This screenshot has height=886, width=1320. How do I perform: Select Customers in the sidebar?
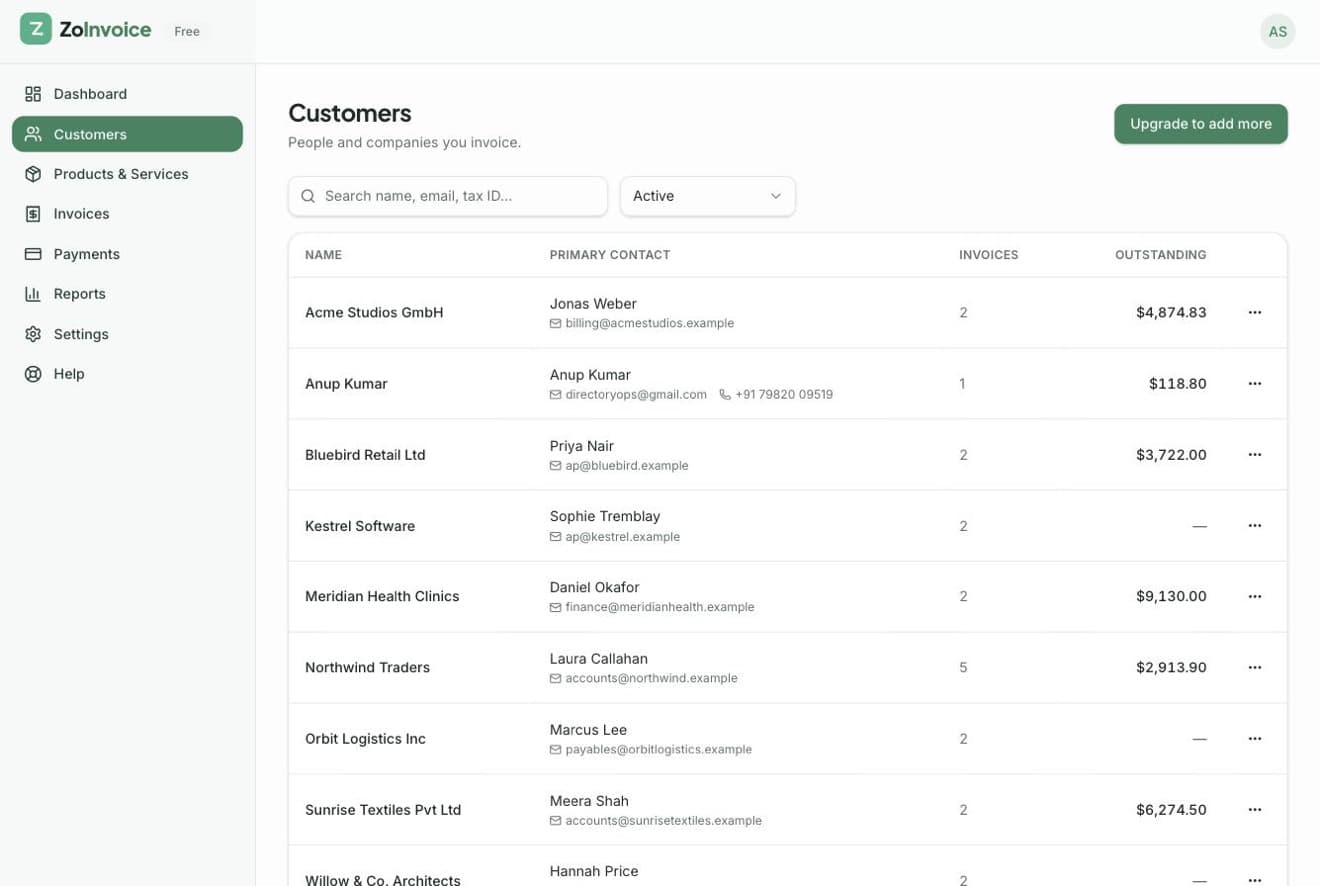pos(127,134)
